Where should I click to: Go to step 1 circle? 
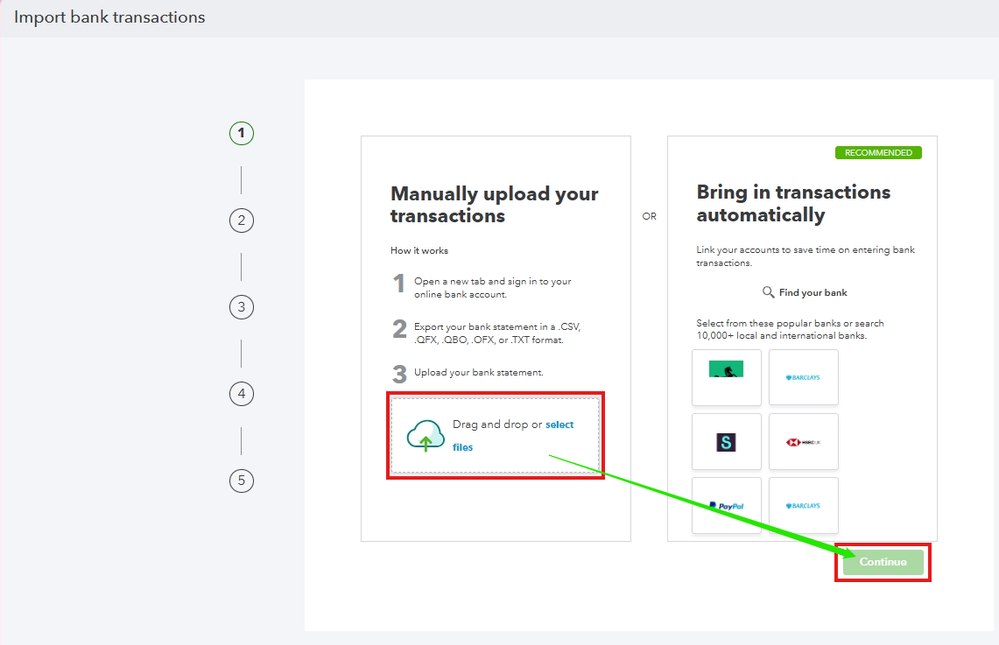pos(241,133)
